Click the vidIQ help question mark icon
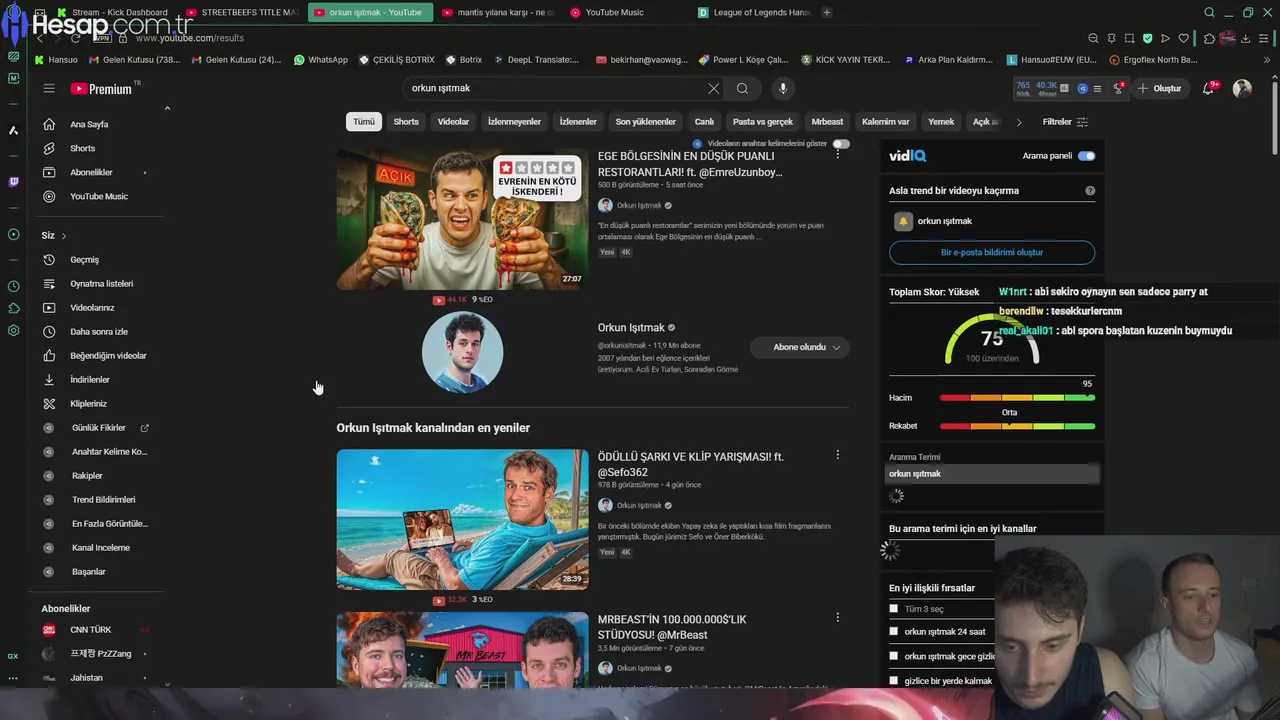 1090,190
